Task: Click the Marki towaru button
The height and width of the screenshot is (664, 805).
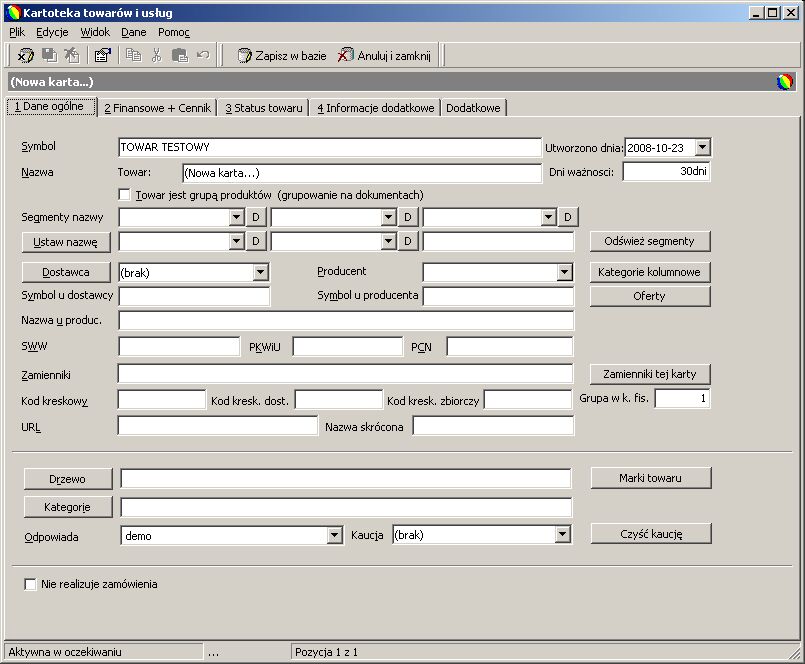Action: pos(650,478)
